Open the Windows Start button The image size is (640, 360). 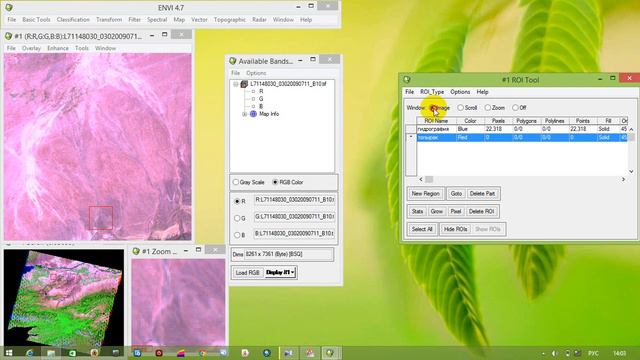coord(9,353)
